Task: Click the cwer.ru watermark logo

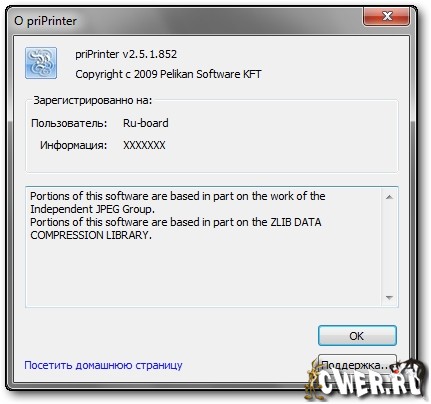Action: pyautogui.click(x=366, y=379)
